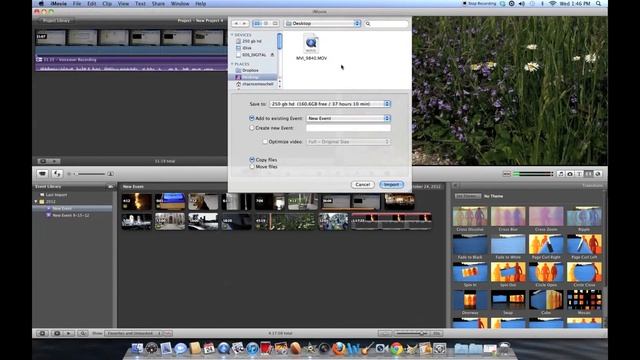Open Trash in the Dock
Viewport: 640px width, 360px height.
click(x=504, y=348)
